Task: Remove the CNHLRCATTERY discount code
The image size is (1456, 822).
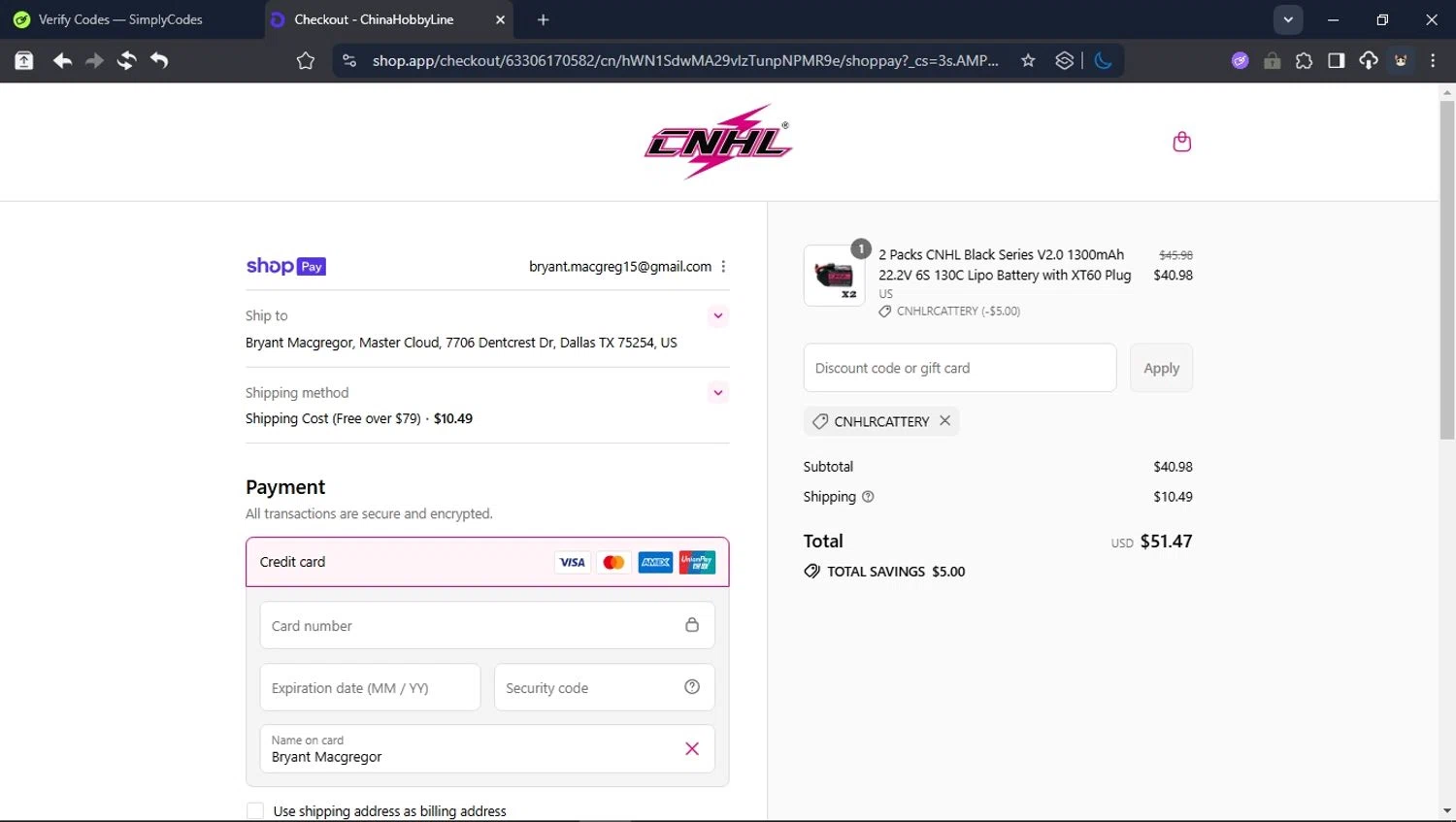Action: click(x=944, y=421)
